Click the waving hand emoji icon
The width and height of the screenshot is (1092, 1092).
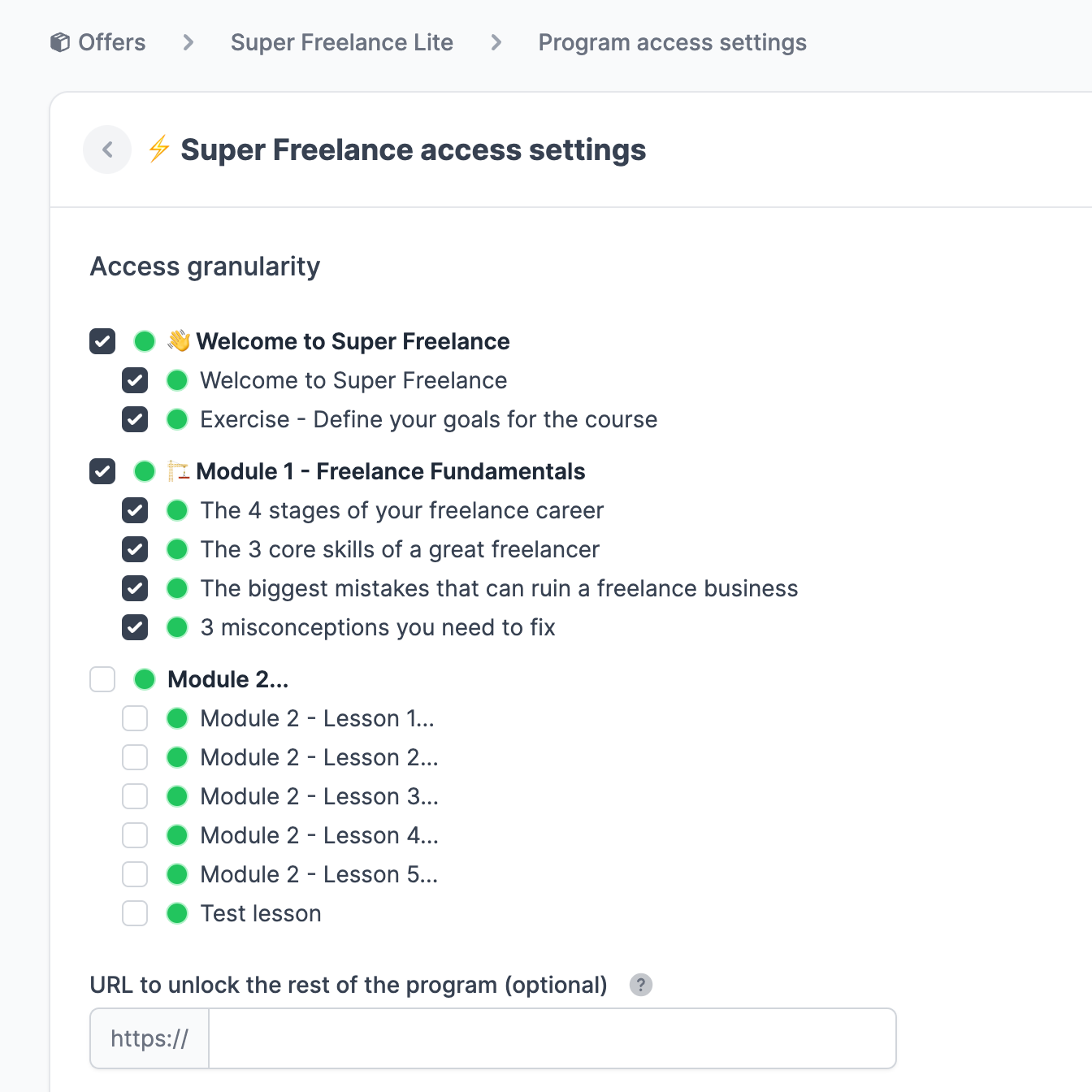(x=179, y=340)
